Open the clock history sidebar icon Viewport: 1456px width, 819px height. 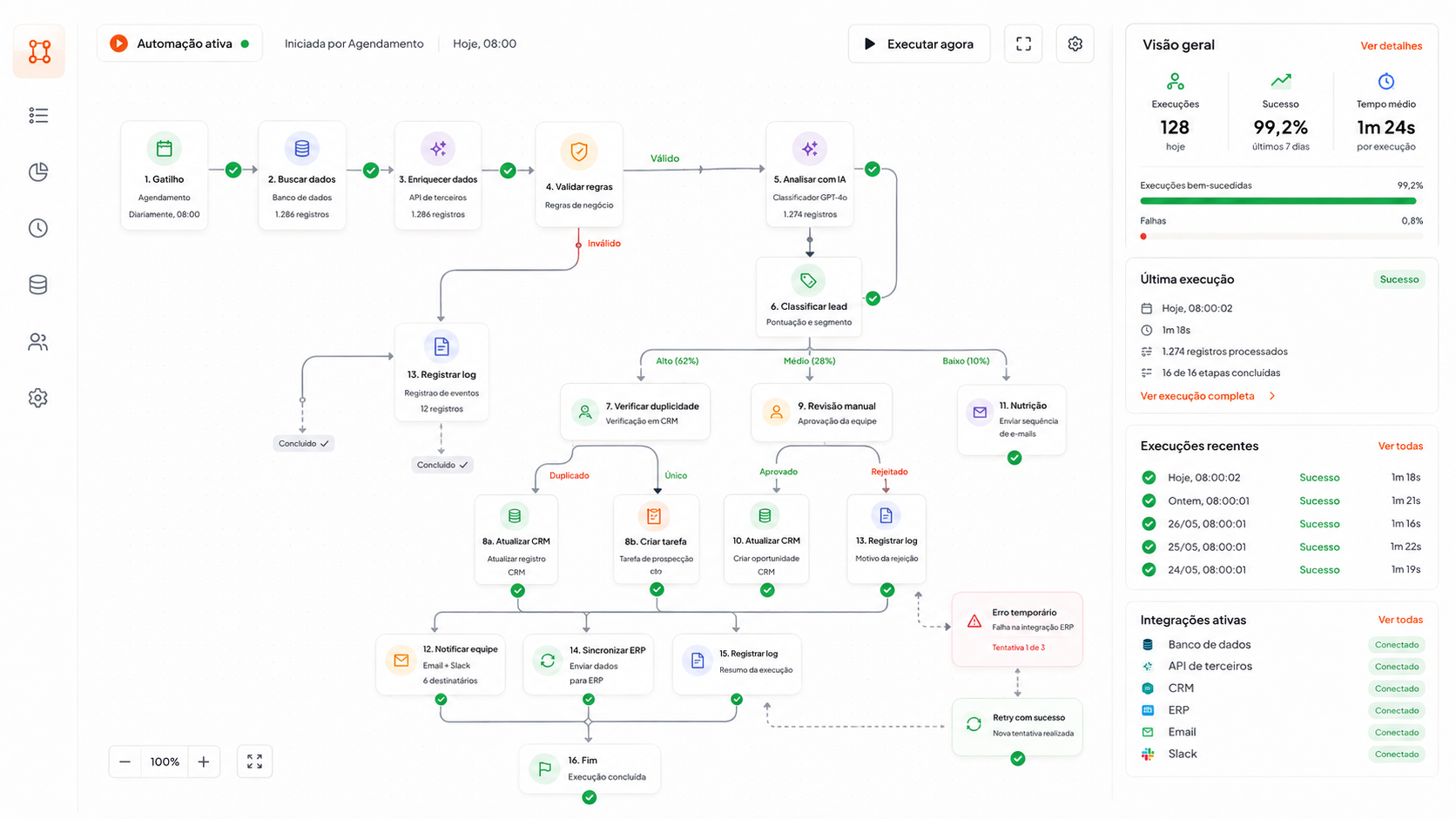coord(38,228)
